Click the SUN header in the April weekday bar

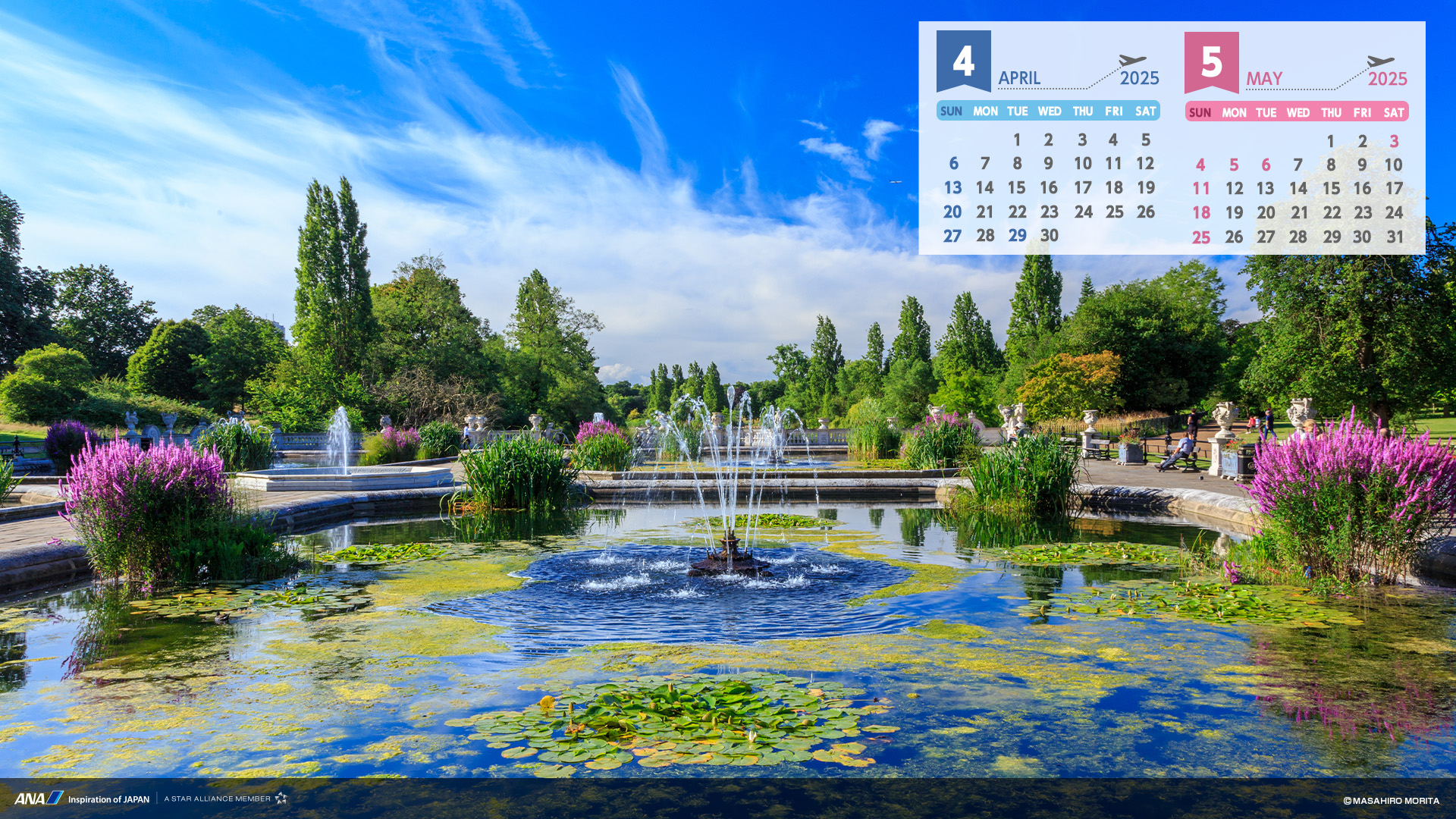[951, 111]
